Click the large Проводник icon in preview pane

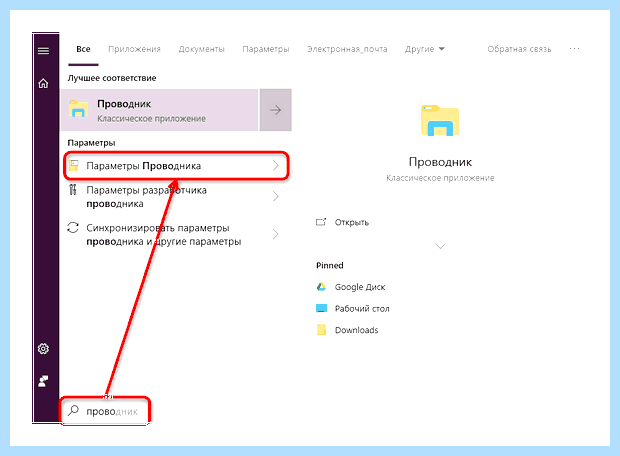click(440, 120)
